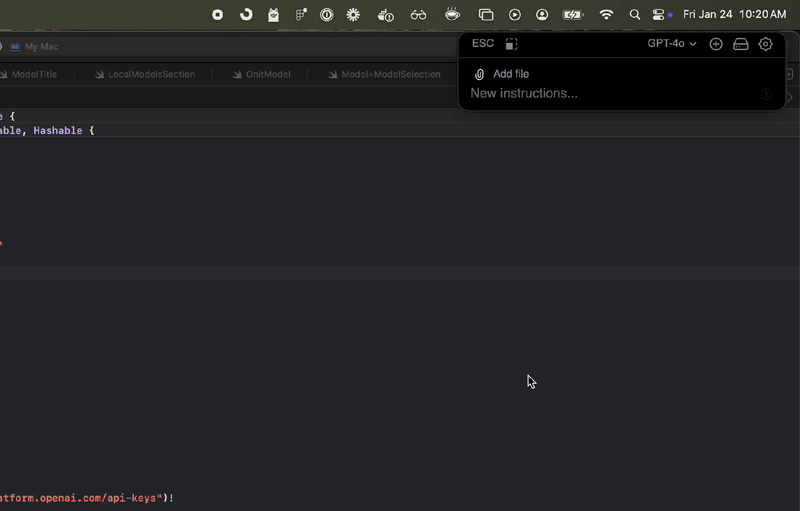Click the screen recording status icon

point(218,15)
